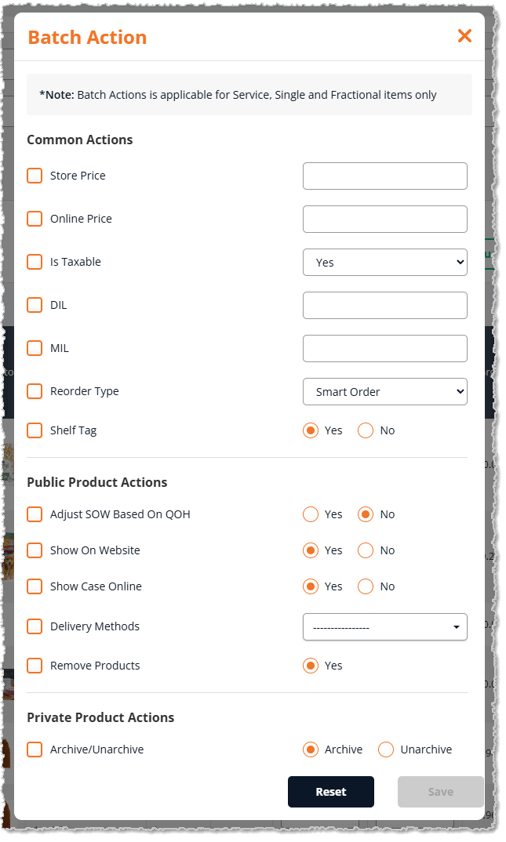Tick the Reorder Type checkbox
The width and height of the screenshot is (506, 842).
[x=34, y=391]
